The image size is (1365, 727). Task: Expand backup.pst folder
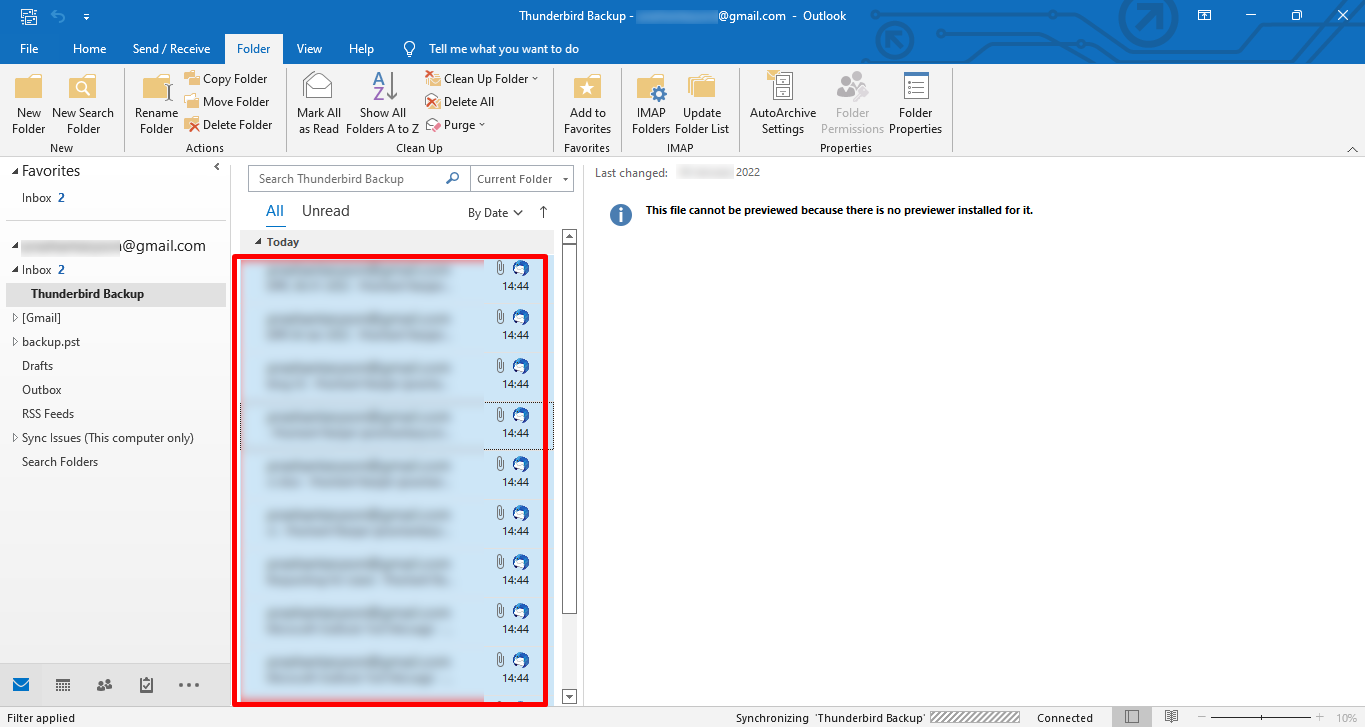(x=15, y=342)
